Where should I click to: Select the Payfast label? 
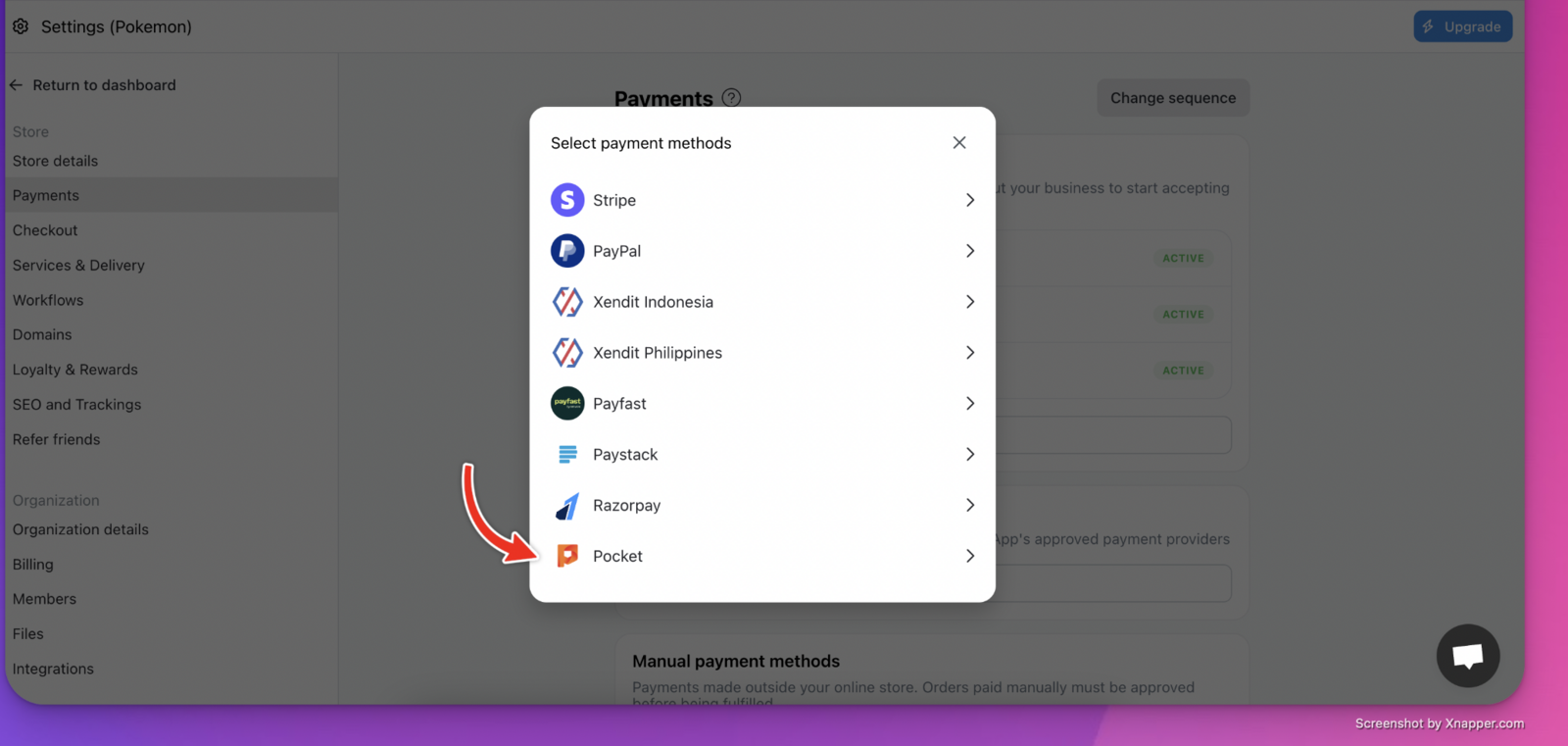(619, 404)
